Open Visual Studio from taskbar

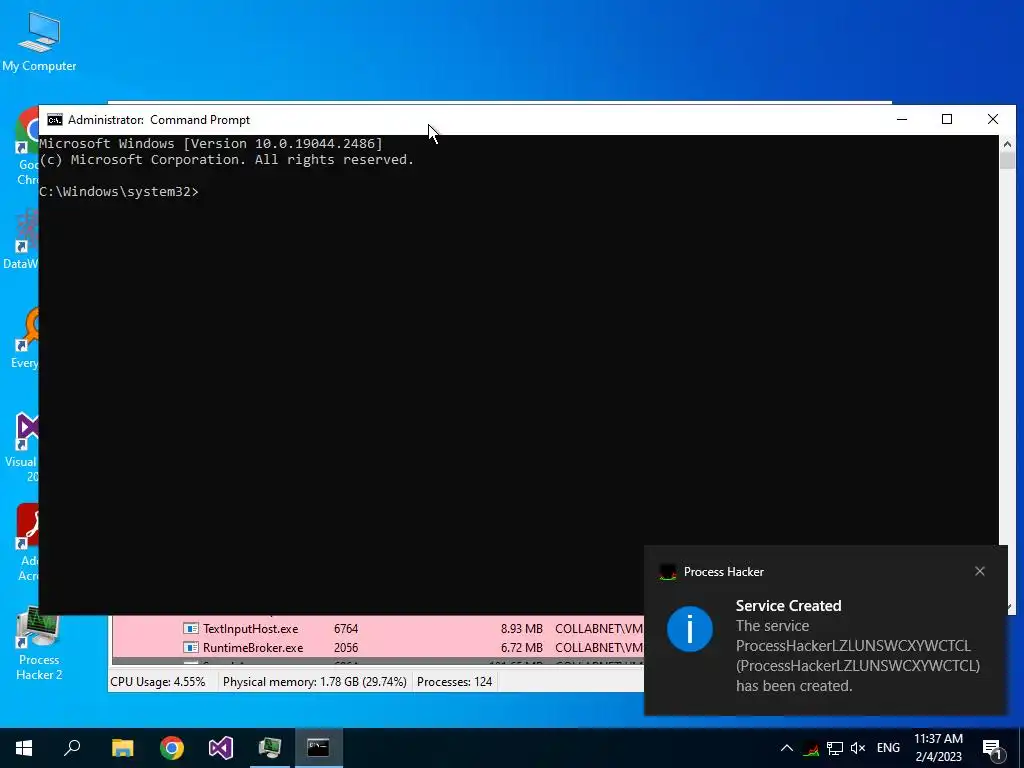(221, 748)
